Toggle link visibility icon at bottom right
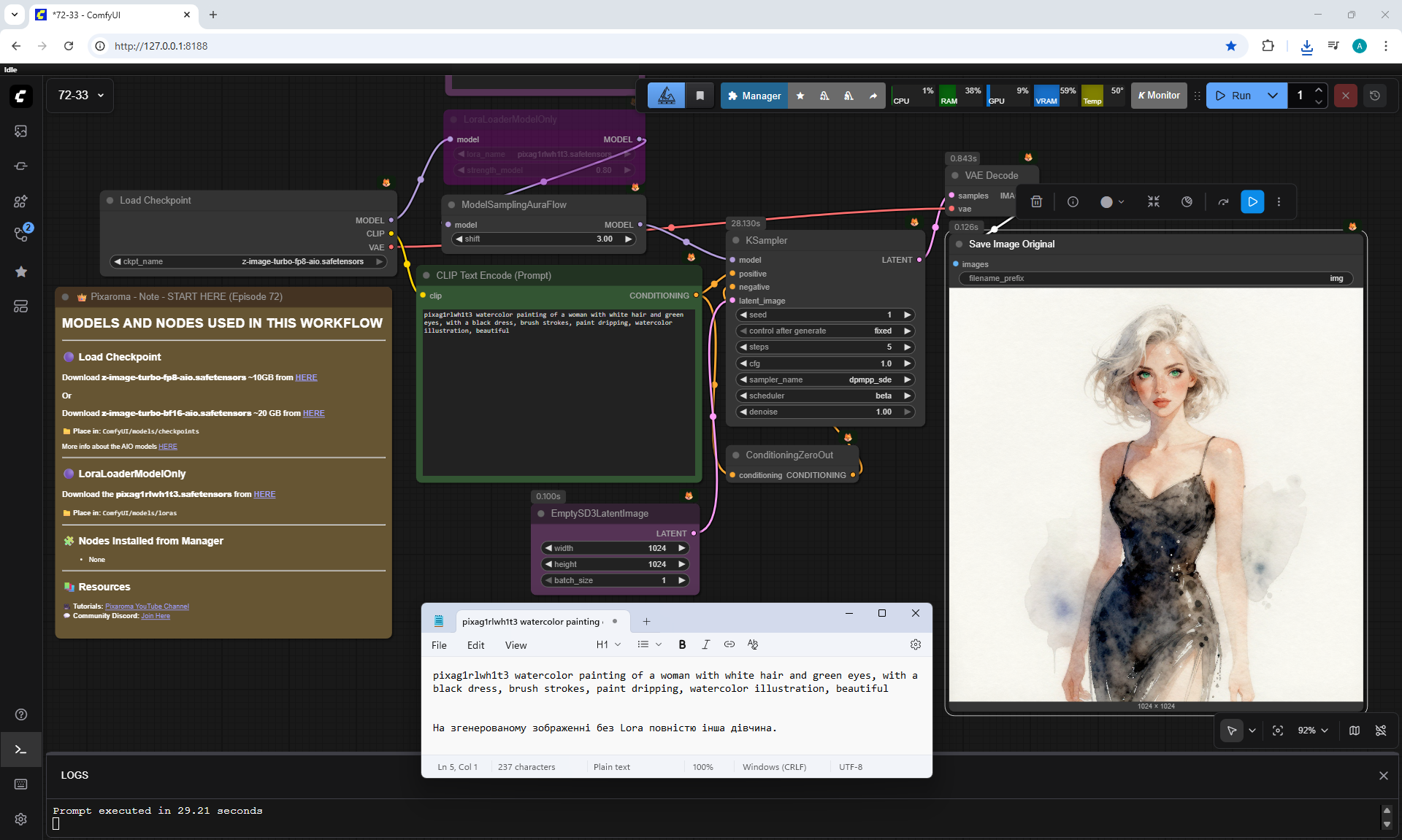The image size is (1402, 840). point(1381,731)
